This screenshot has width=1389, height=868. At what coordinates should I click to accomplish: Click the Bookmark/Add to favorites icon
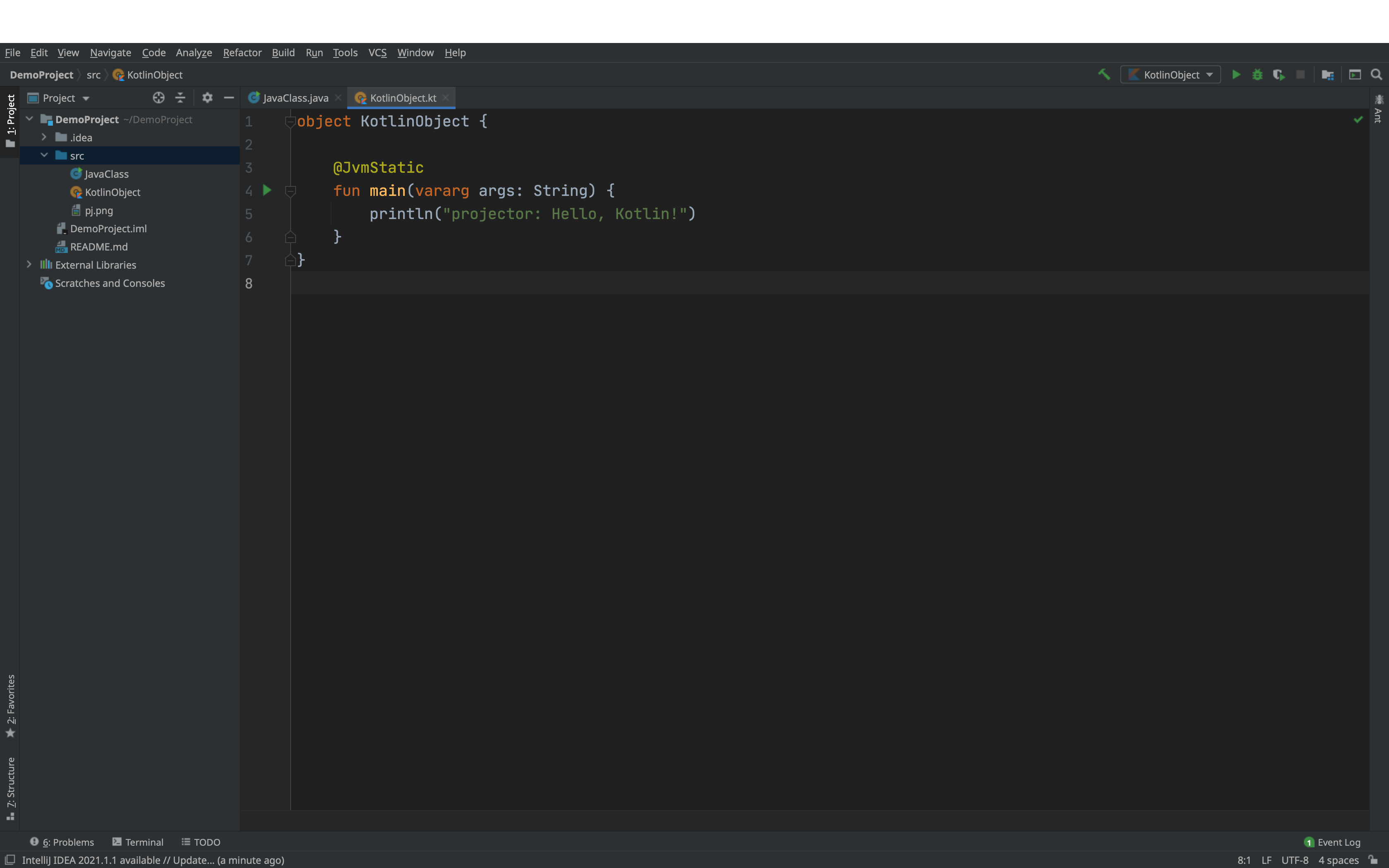(x=11, y=733)
